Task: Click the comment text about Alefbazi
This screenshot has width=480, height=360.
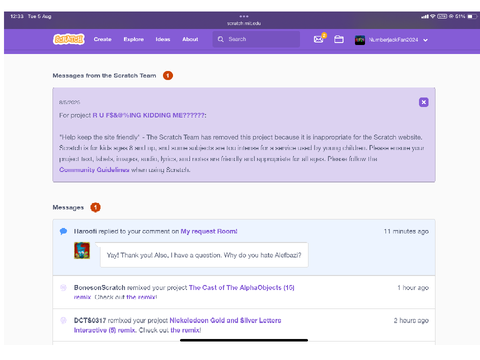Action: [204, 255]
